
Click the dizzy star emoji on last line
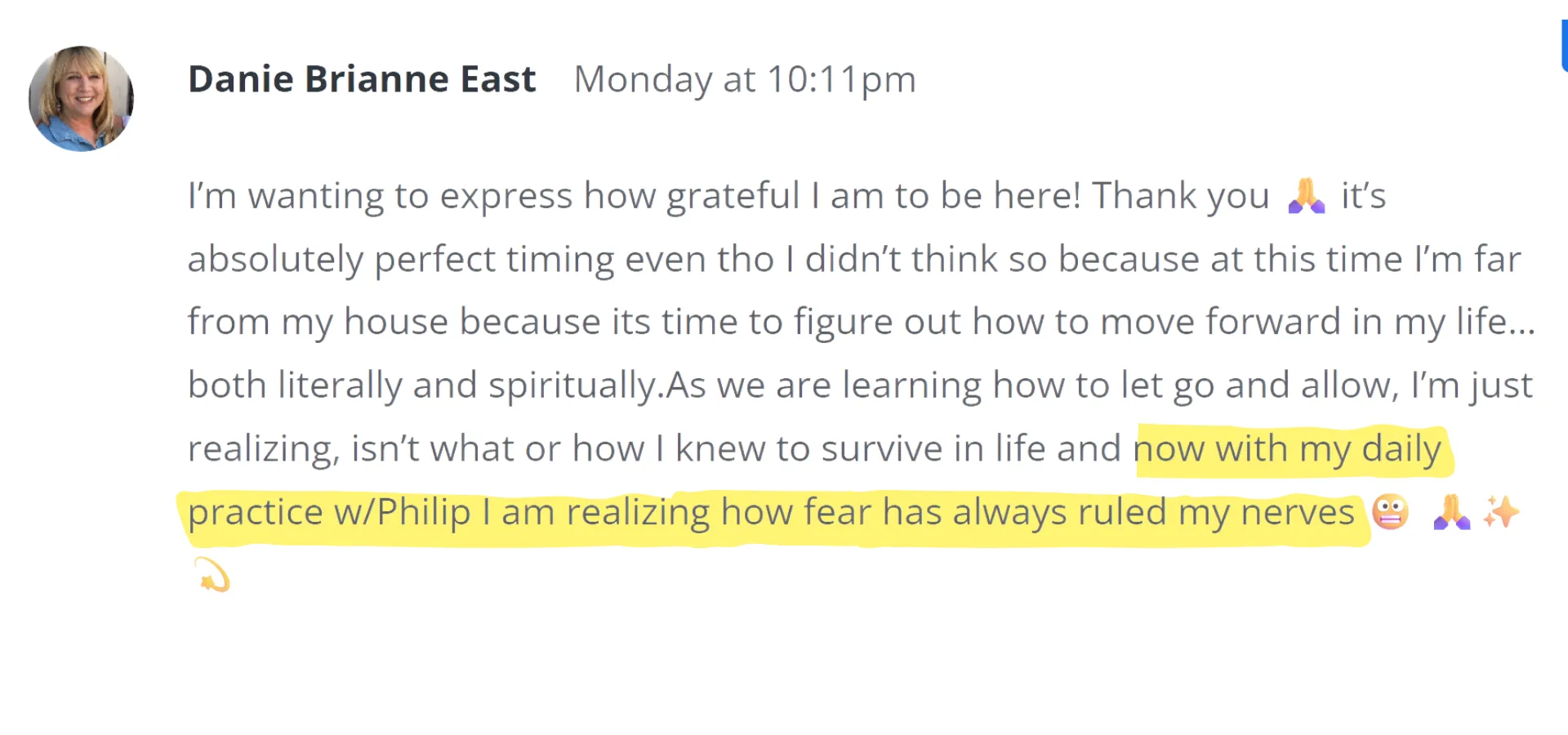coord(212,575)
